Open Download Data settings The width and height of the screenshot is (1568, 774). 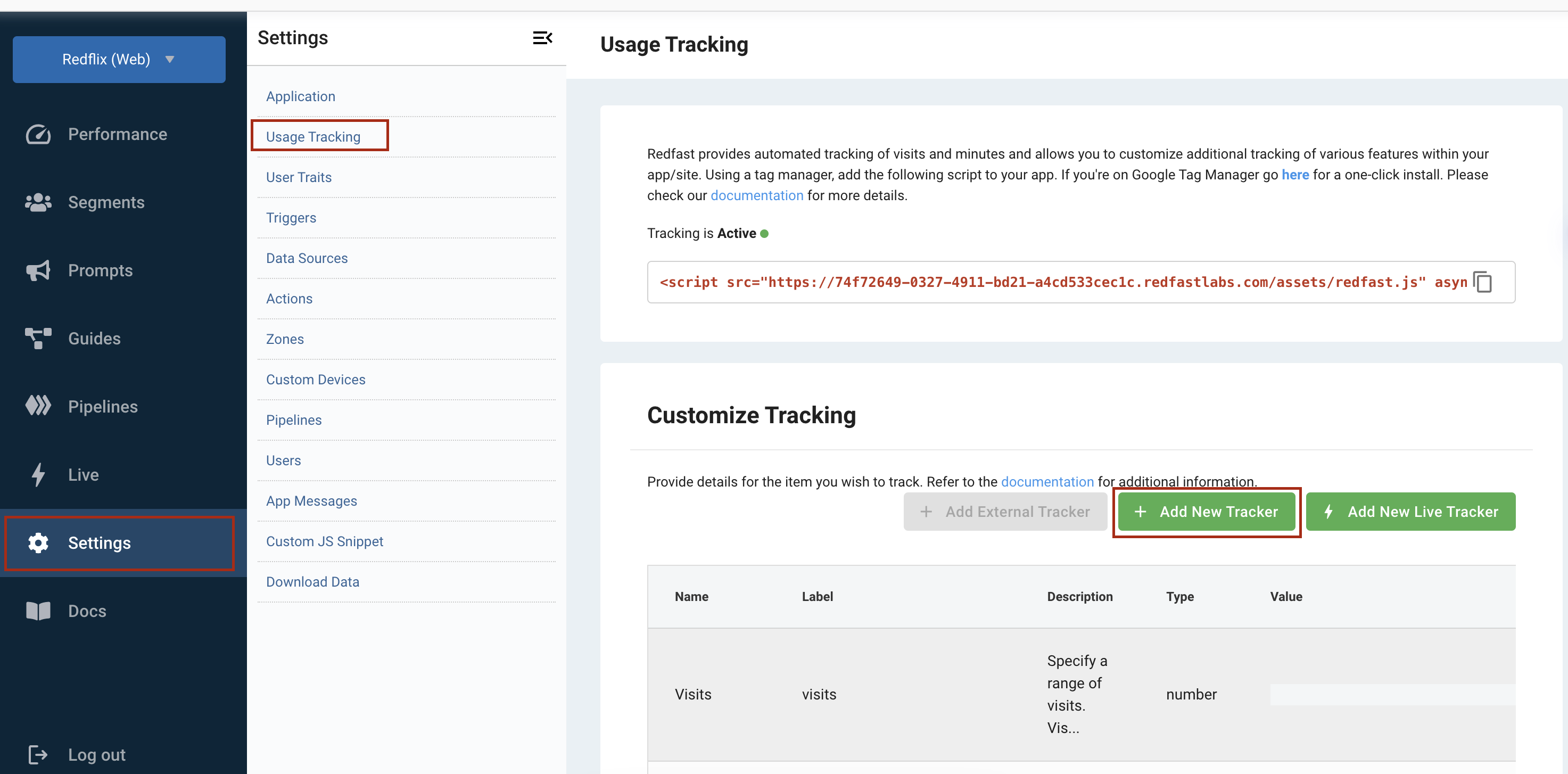coord(313,582)
